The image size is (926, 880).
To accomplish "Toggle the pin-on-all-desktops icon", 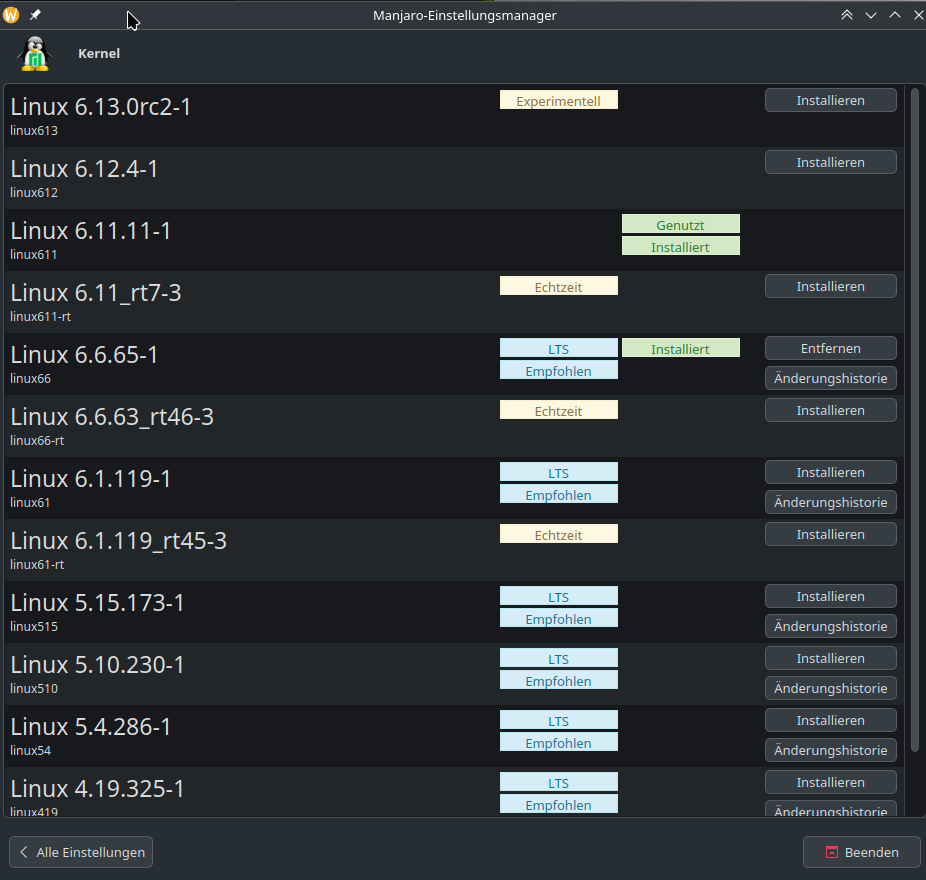I will coord(35,15).
